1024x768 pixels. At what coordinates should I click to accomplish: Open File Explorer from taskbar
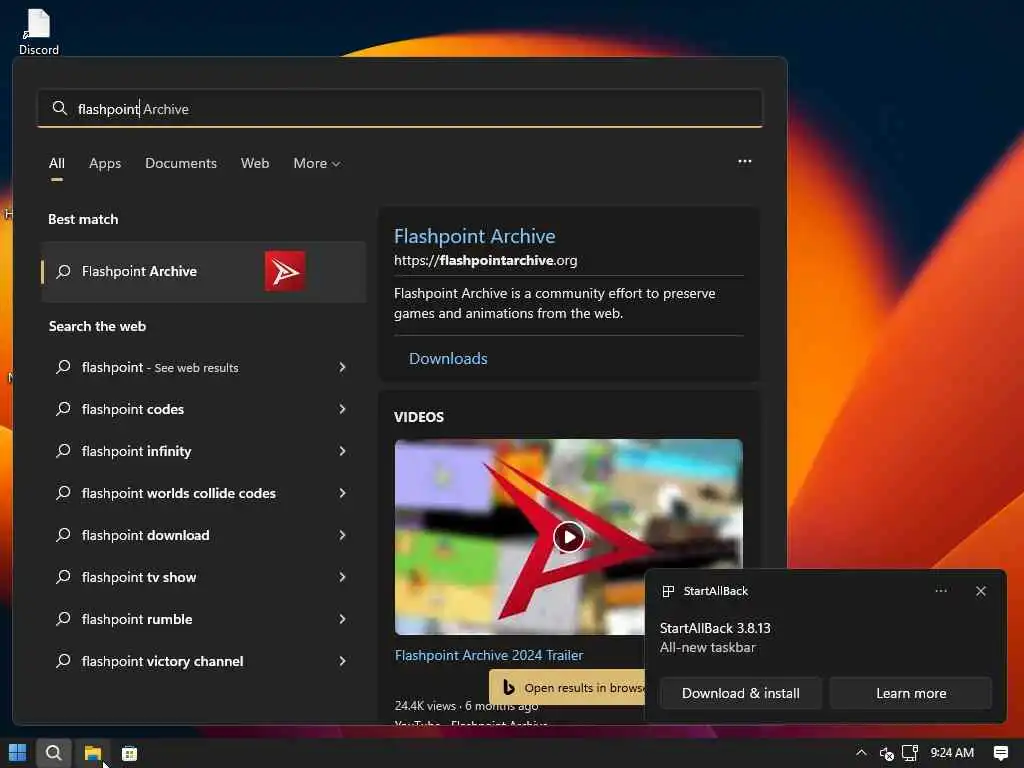93,753
